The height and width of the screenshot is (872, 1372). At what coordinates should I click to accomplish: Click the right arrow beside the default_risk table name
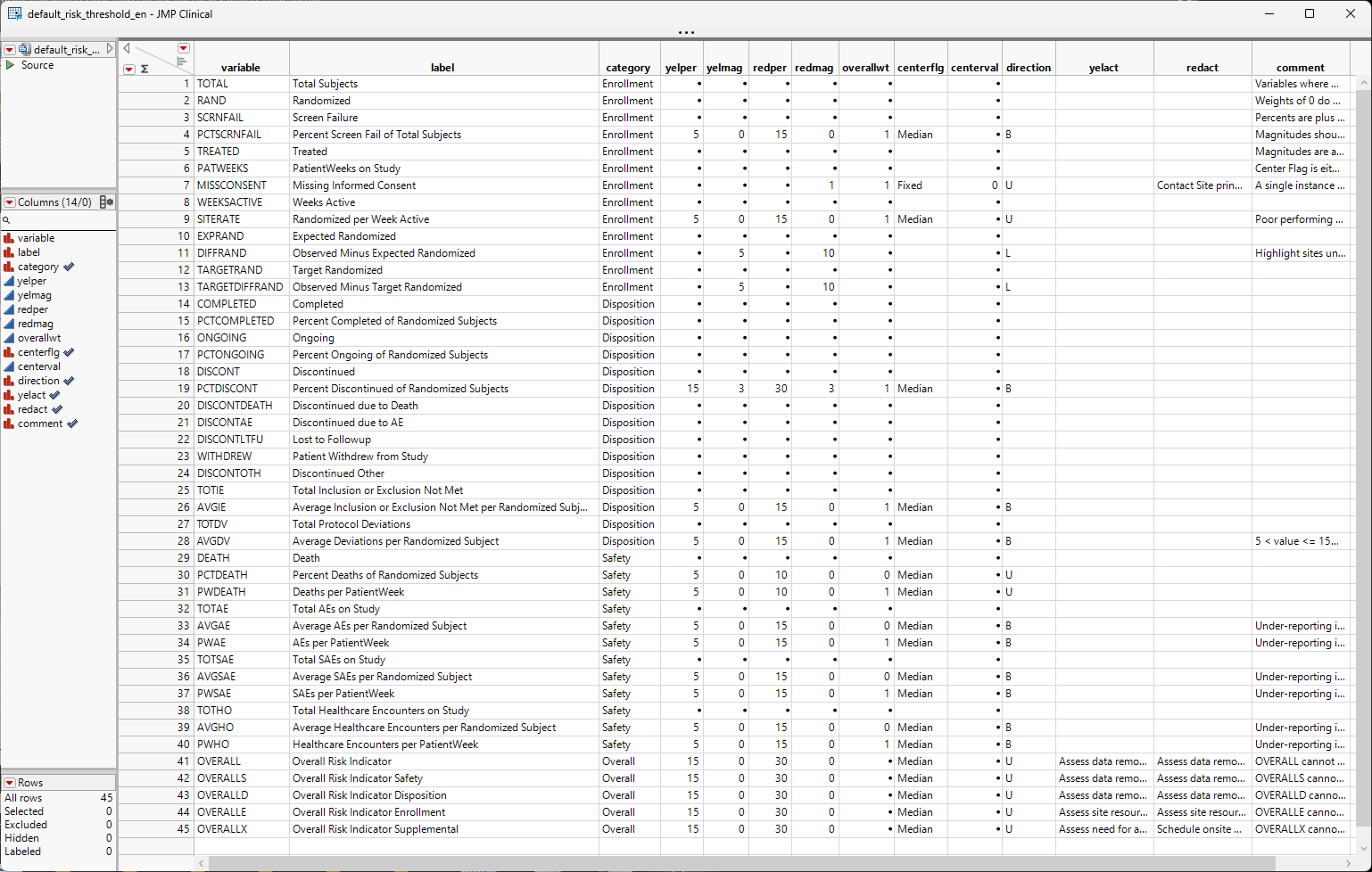[110, 49]
